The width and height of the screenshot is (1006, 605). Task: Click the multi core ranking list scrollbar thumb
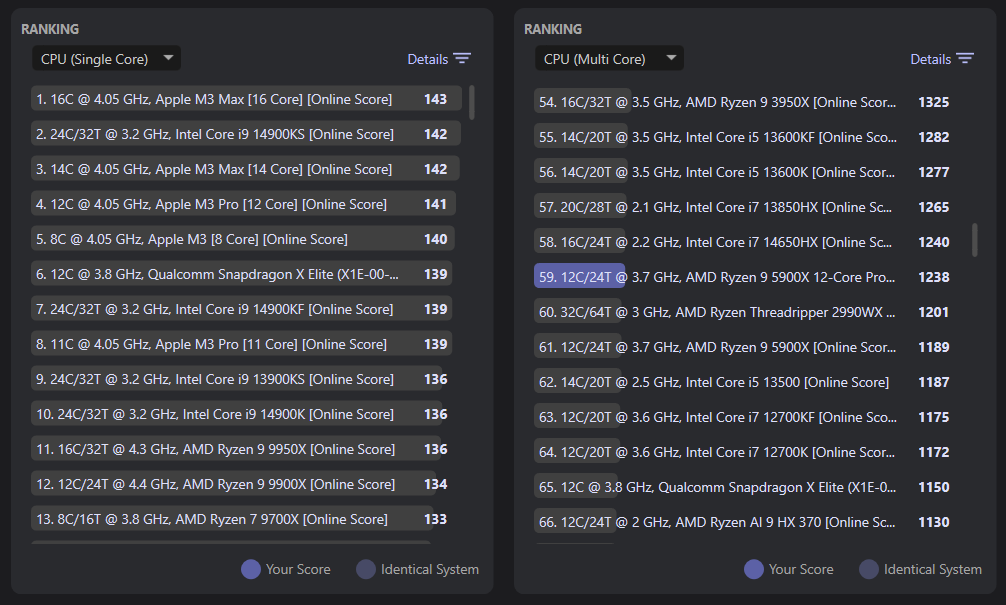tap(975, 240)
